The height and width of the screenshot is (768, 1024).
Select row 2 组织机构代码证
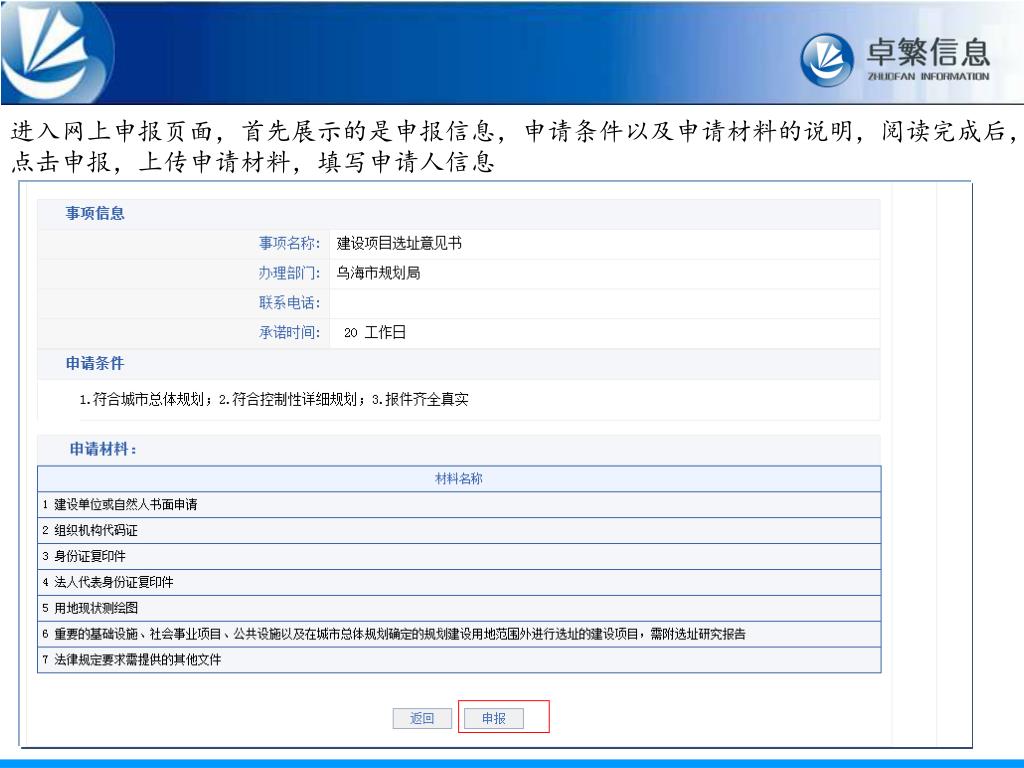pyautogui.click(x=459, y=530)
